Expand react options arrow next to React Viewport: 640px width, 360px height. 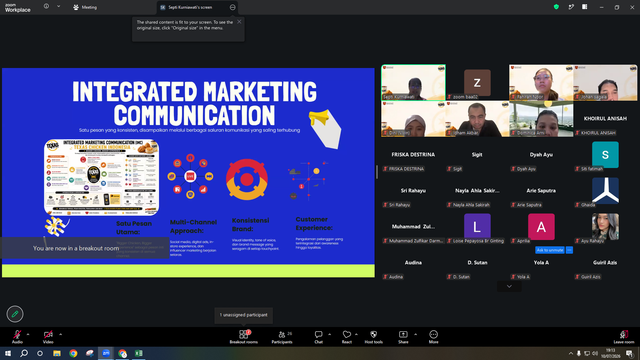[356, 334]
